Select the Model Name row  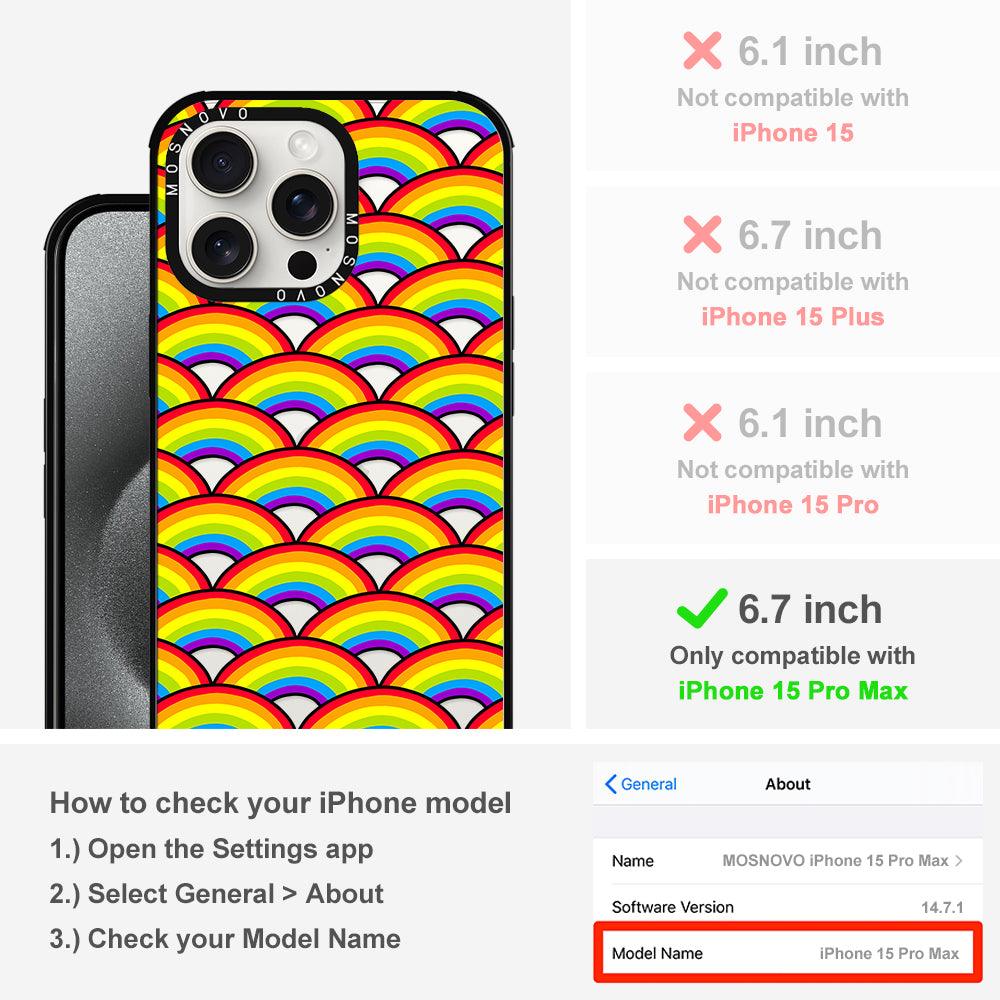788,953
